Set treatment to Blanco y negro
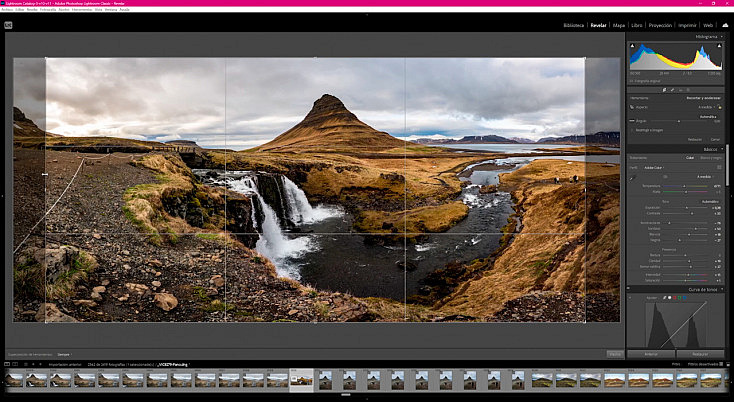Viewport: 734px width, 402px height. pyautogui.click(x=711, y=158)
